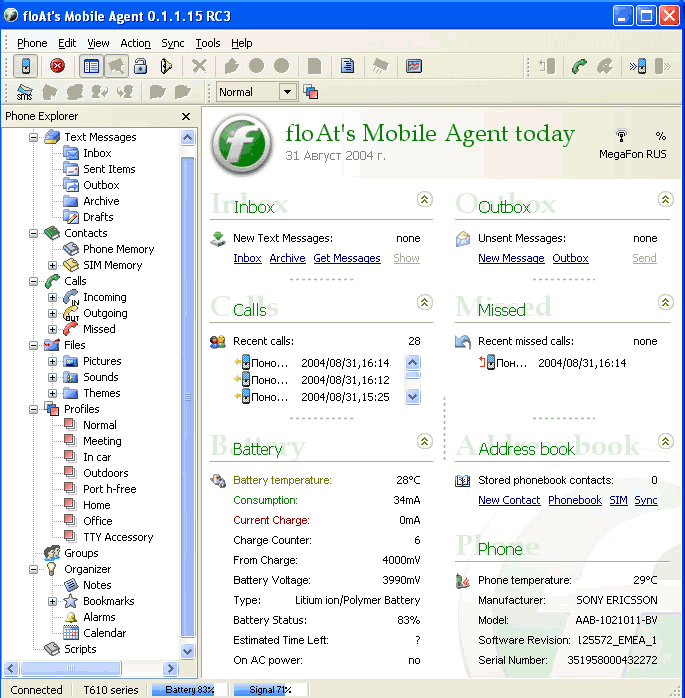Screen dimensions: 685x698
Task: Click the Get Messages link
Action: [347, 258]
